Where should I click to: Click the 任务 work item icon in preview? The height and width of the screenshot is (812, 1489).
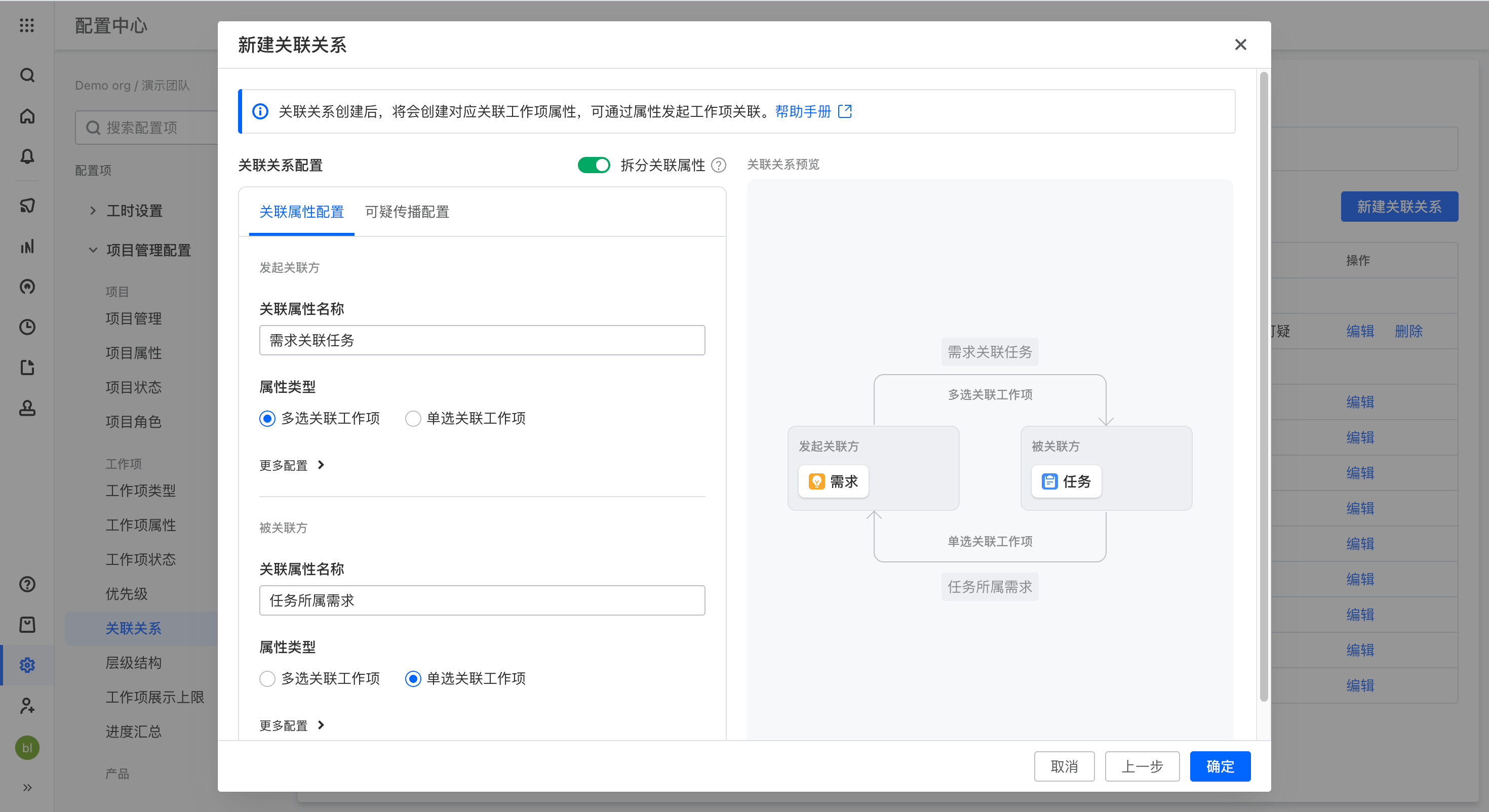[x=1049, y=481]
